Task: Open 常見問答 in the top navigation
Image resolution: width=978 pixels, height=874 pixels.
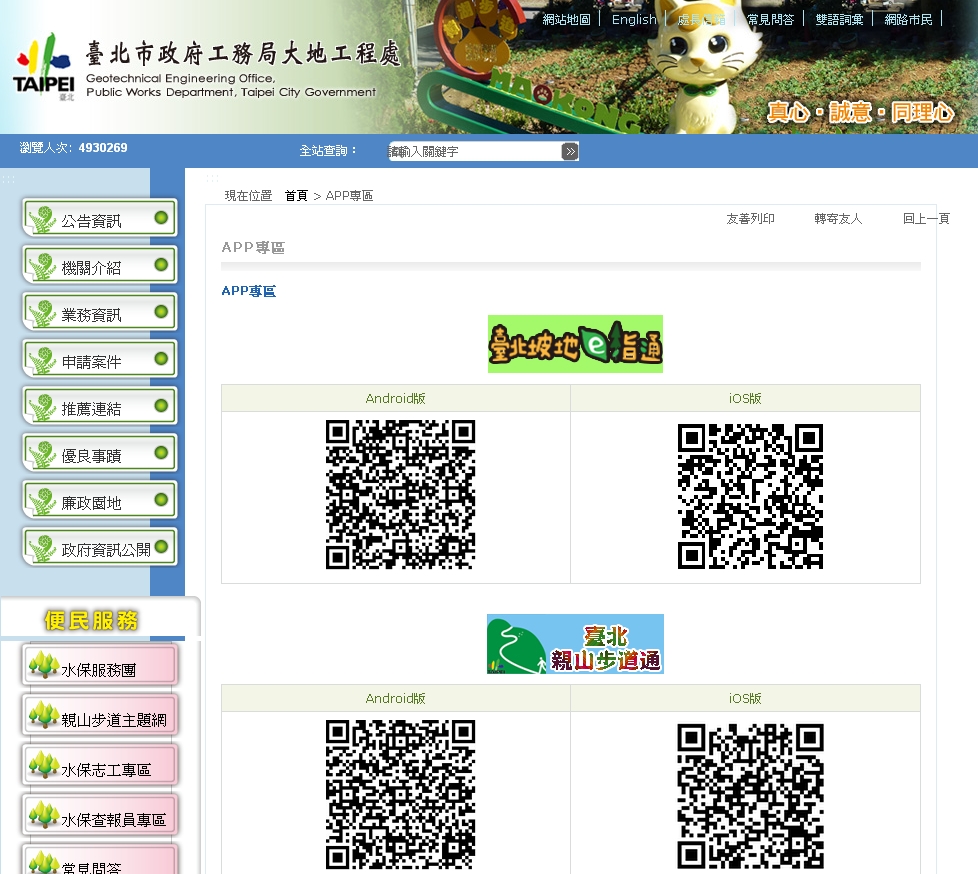Action: click(770, 19)
